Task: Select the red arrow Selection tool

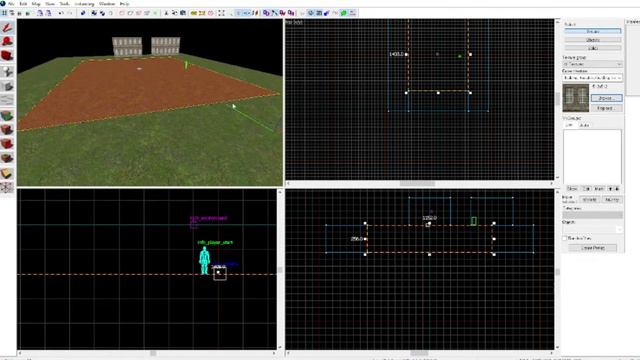Action: click(x=7, y=28)
